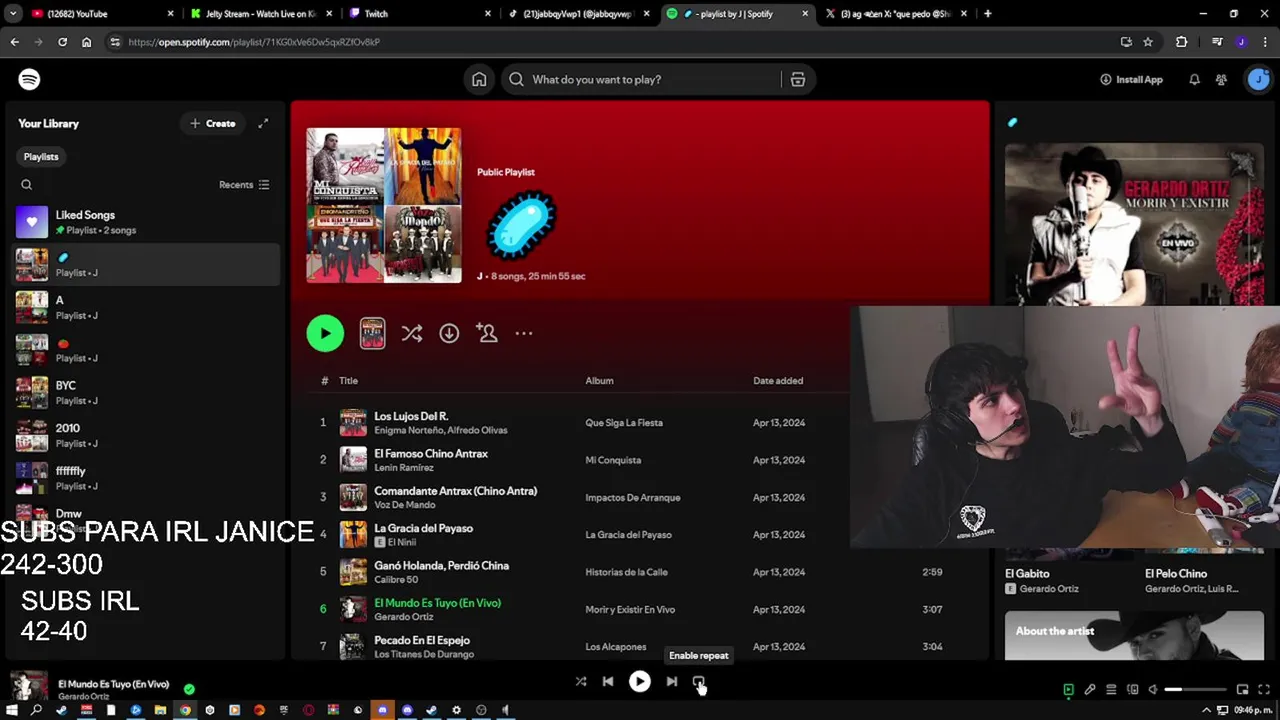Viewport: 1280px width, 720px height.
Task: Click the Install App button
Action: click(1131, 80)
